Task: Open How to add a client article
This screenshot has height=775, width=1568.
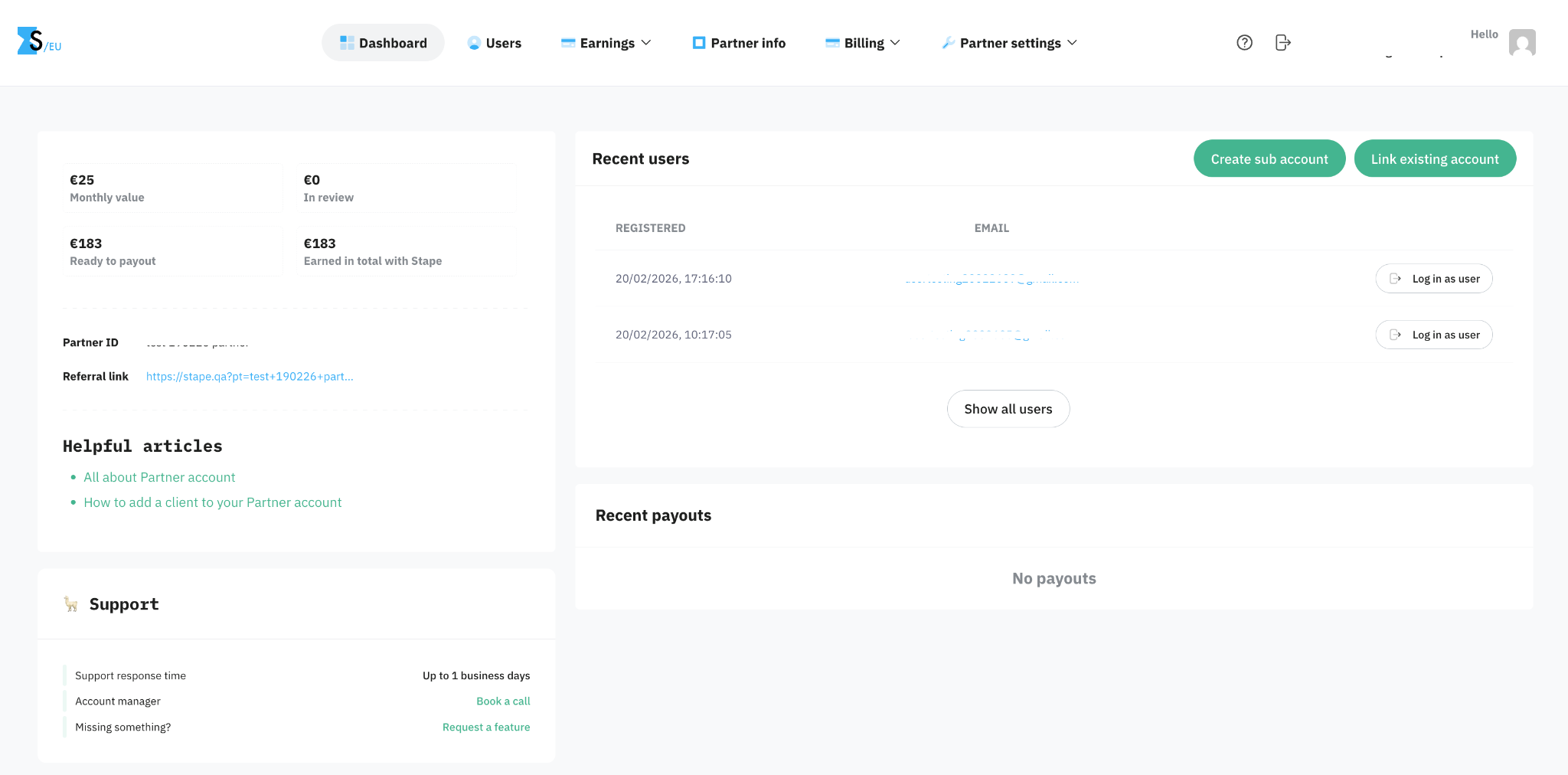Action: tap(213, 502)
